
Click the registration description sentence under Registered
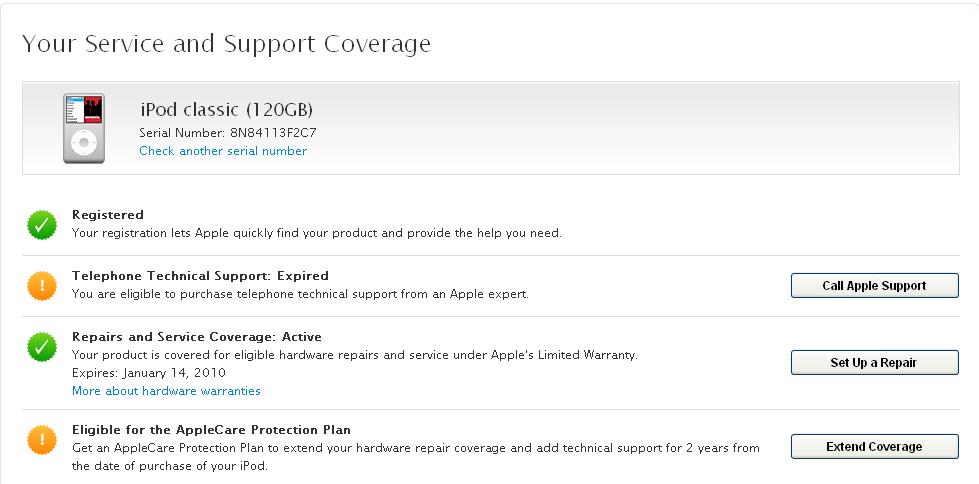(x=317, y=234)
